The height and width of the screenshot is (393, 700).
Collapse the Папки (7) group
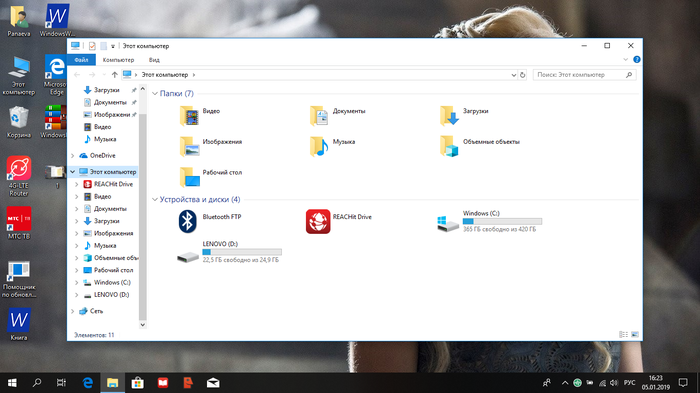click(155, 93)
